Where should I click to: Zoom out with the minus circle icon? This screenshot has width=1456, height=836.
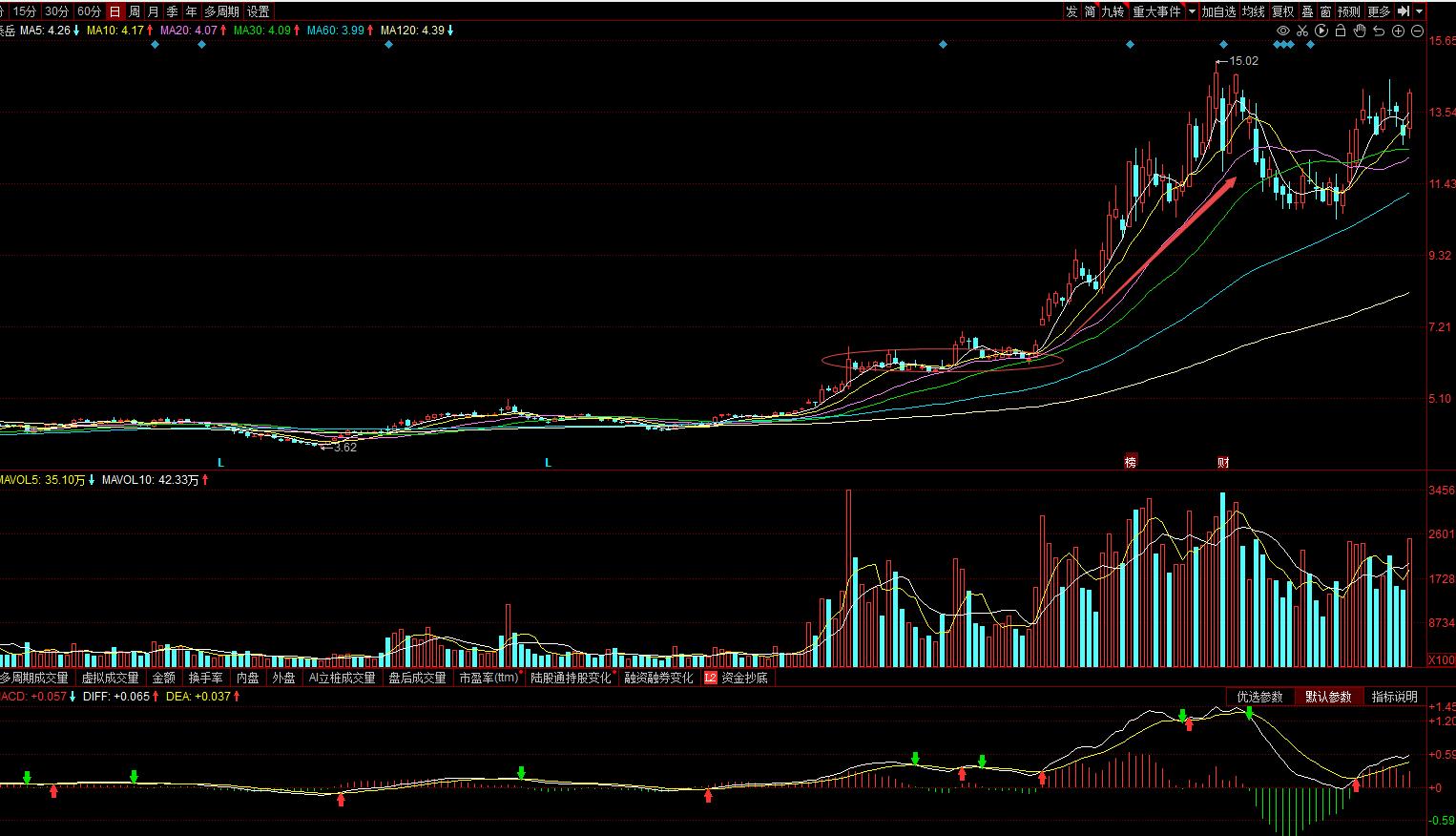(1417, 31)
